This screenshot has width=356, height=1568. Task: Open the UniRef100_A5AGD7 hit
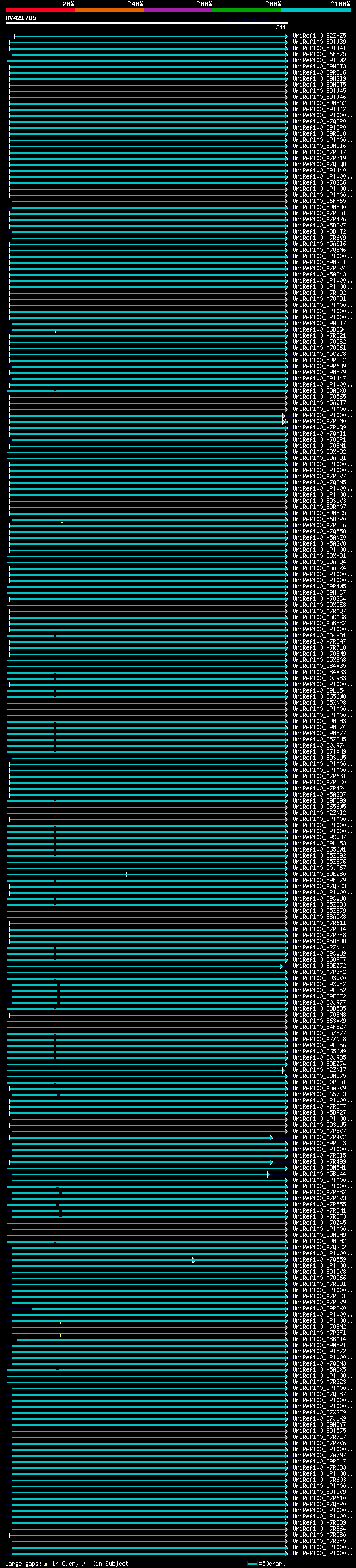coord(319,795)
